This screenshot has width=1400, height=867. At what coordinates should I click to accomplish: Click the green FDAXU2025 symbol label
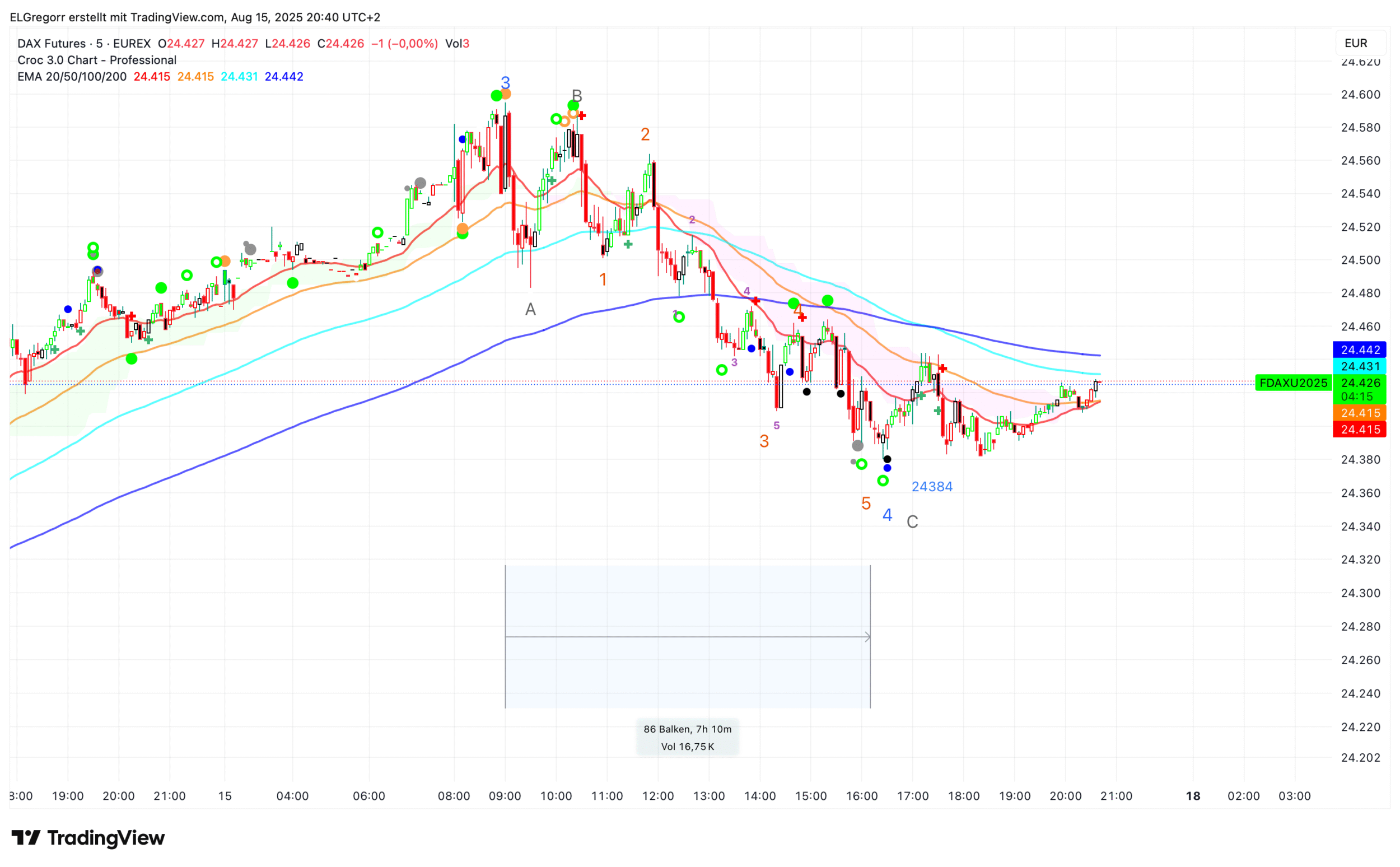[1293, 383]
